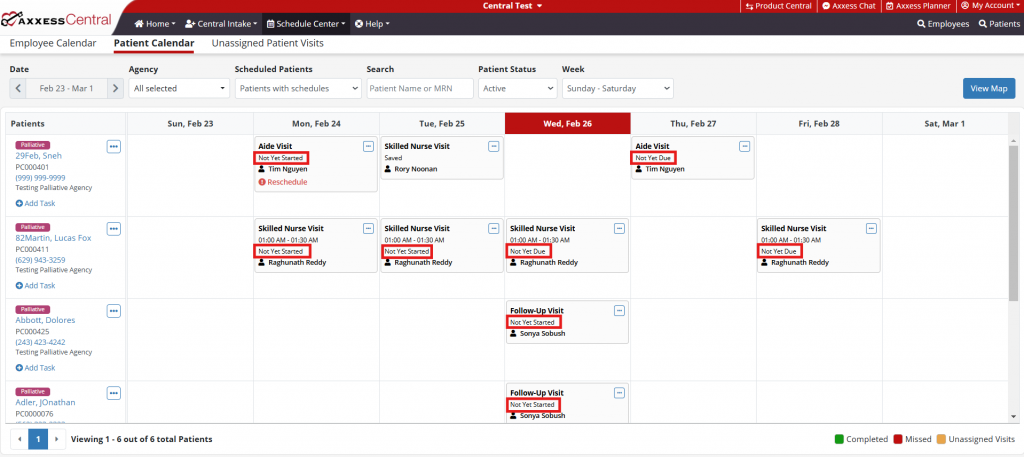Viewport: 1024px width, 457px height.
Task: Click the next week arrow in Date
Action: point(115,88)
